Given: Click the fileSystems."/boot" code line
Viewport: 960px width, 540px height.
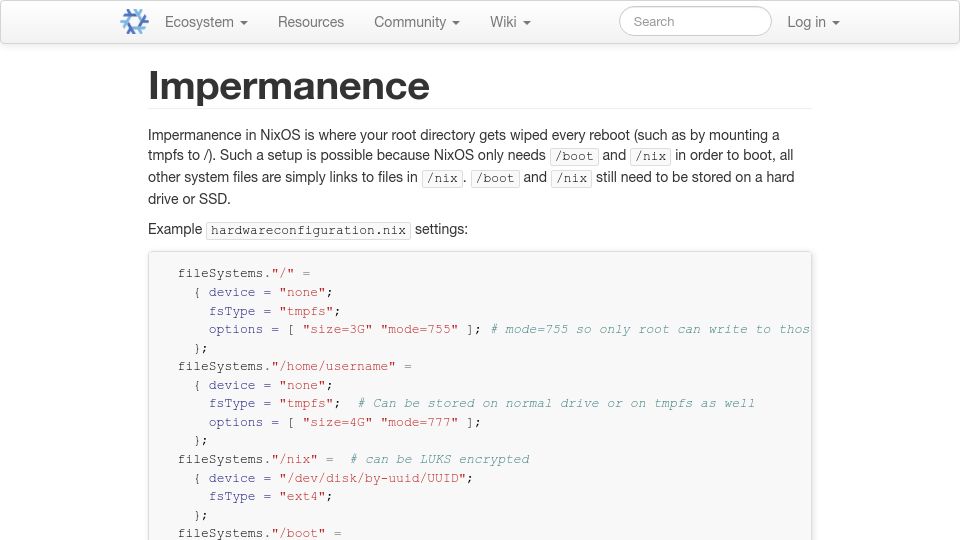Looking at the screenshot, I should tap(260, 533).
